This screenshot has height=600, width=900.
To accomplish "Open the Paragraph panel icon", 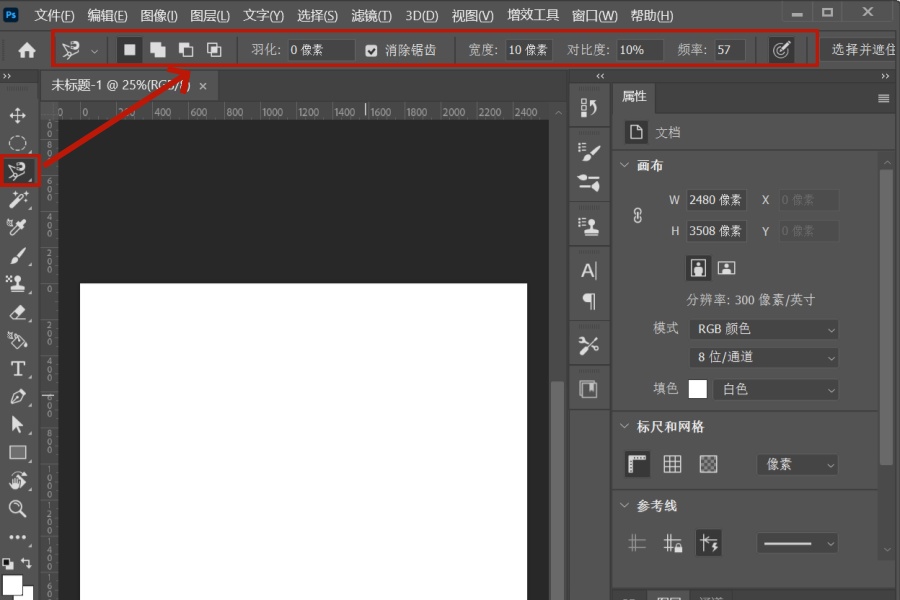I will coord(588,301).
